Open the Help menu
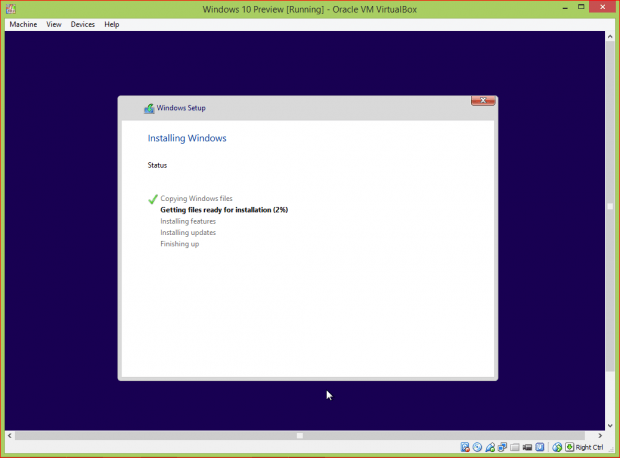Screen dimensions: 620x458 pos(112,25)
